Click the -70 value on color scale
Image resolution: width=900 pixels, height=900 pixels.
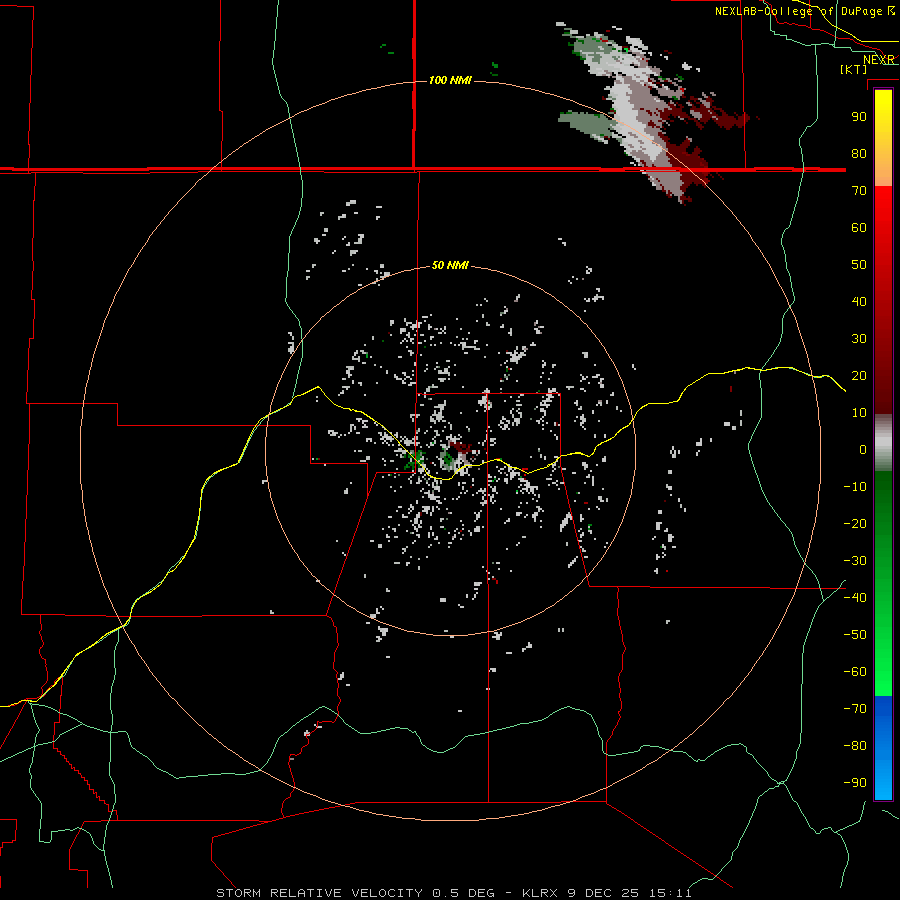click(x=855, y=709)
